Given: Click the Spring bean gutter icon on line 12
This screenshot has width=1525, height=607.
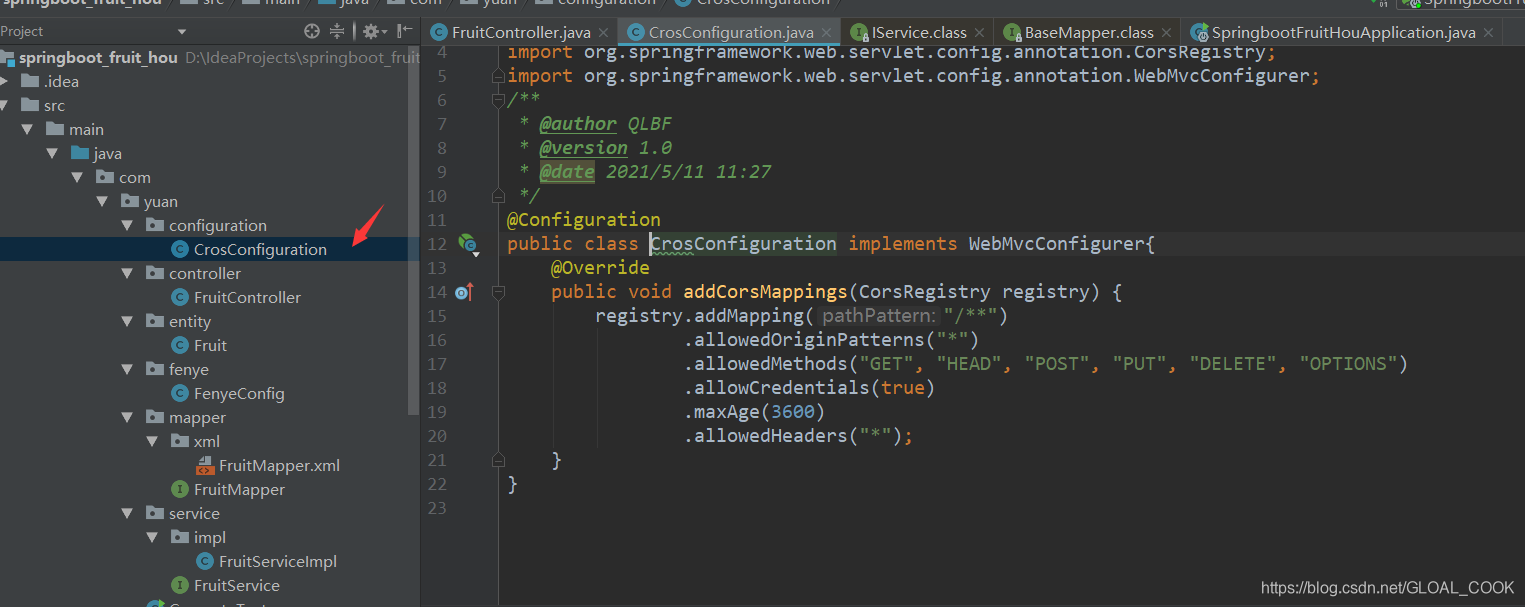Looking at the screenshot, I should click(x=468, y=244).
